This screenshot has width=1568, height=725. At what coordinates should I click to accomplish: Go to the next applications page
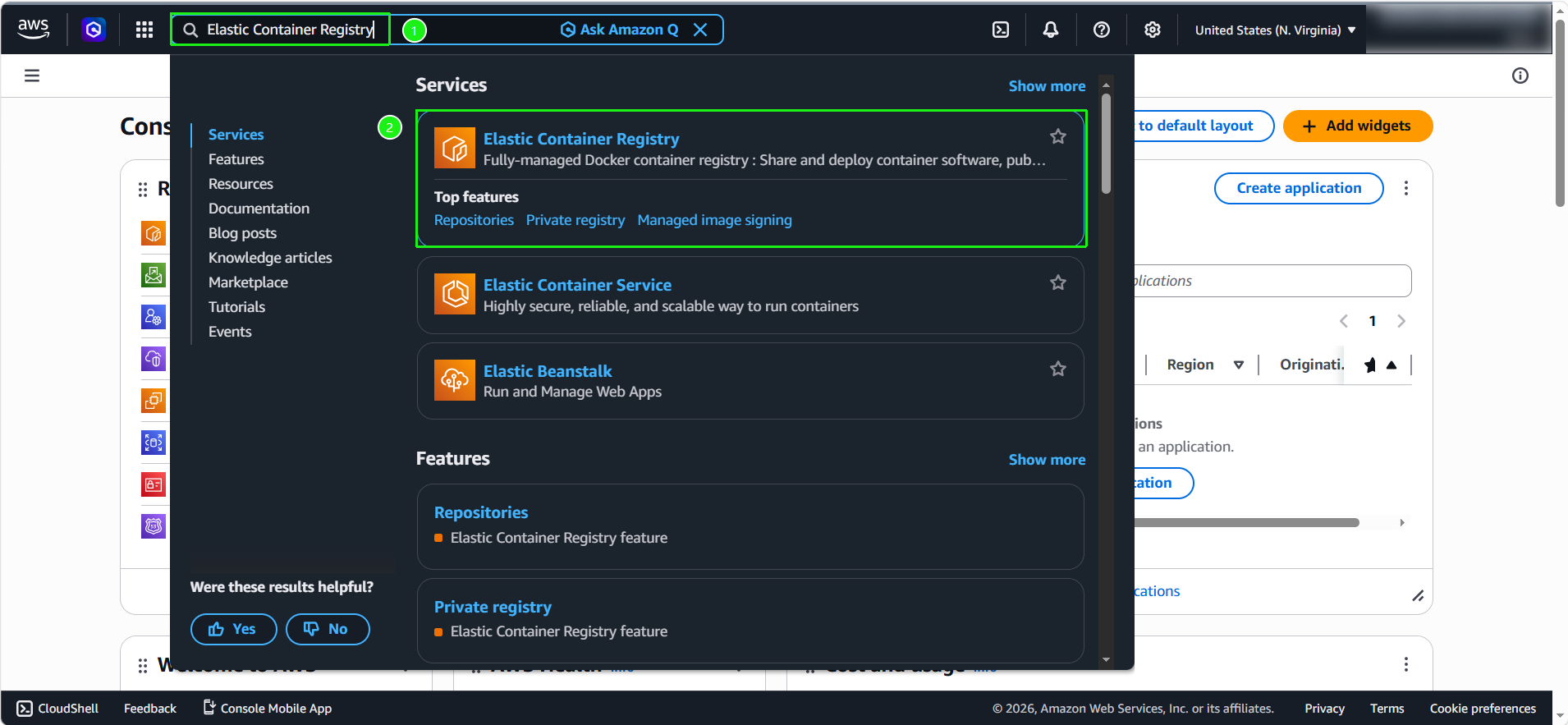1401,321
